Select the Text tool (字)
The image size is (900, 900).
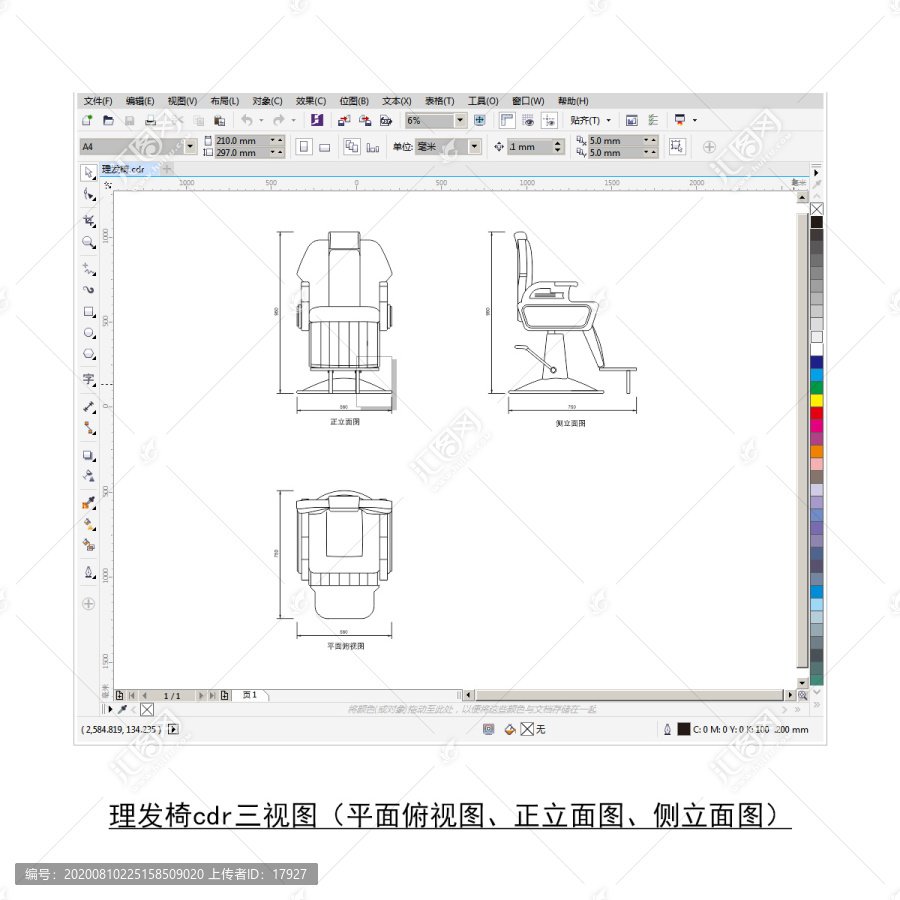(88, 379)
